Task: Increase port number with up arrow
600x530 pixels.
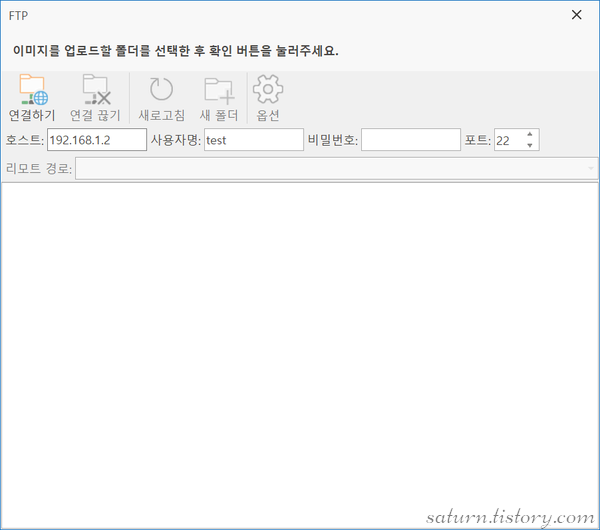Action: [530, 134]
